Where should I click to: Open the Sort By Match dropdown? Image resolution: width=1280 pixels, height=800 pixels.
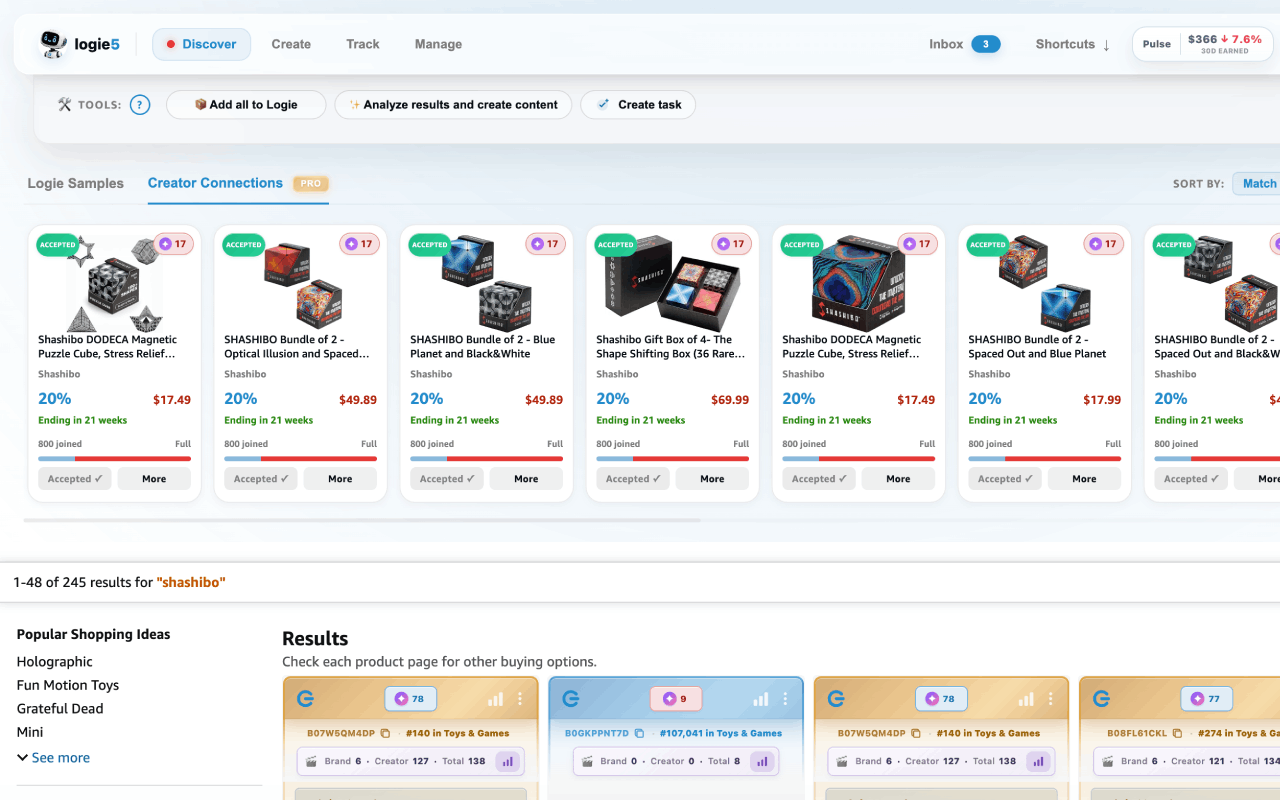pos(1258,183)
